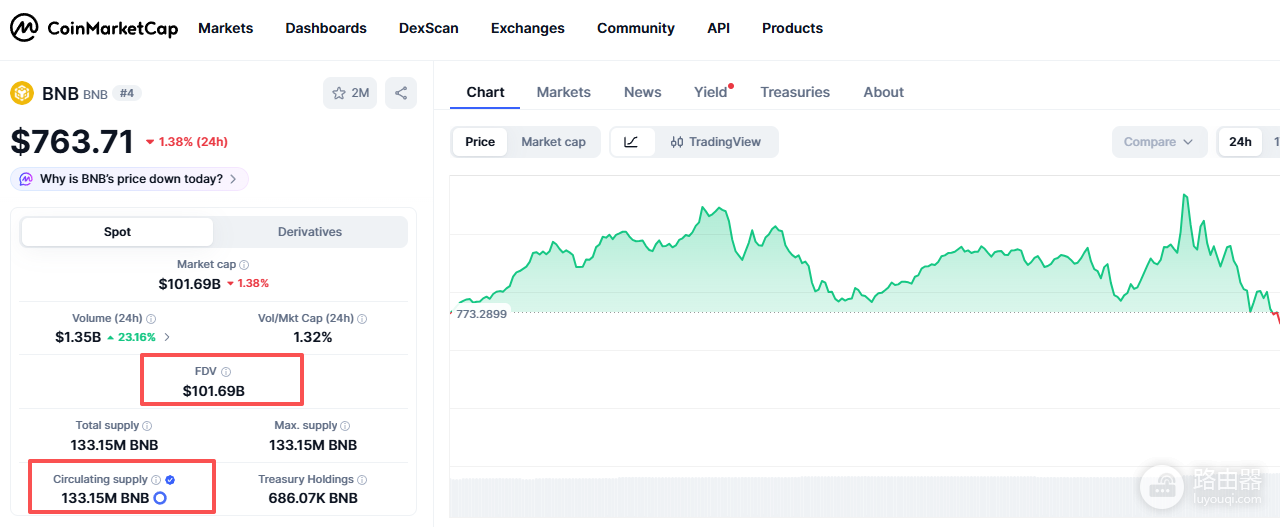
Task: Show Total supply info icon
Action: click(x=148, y=426)
